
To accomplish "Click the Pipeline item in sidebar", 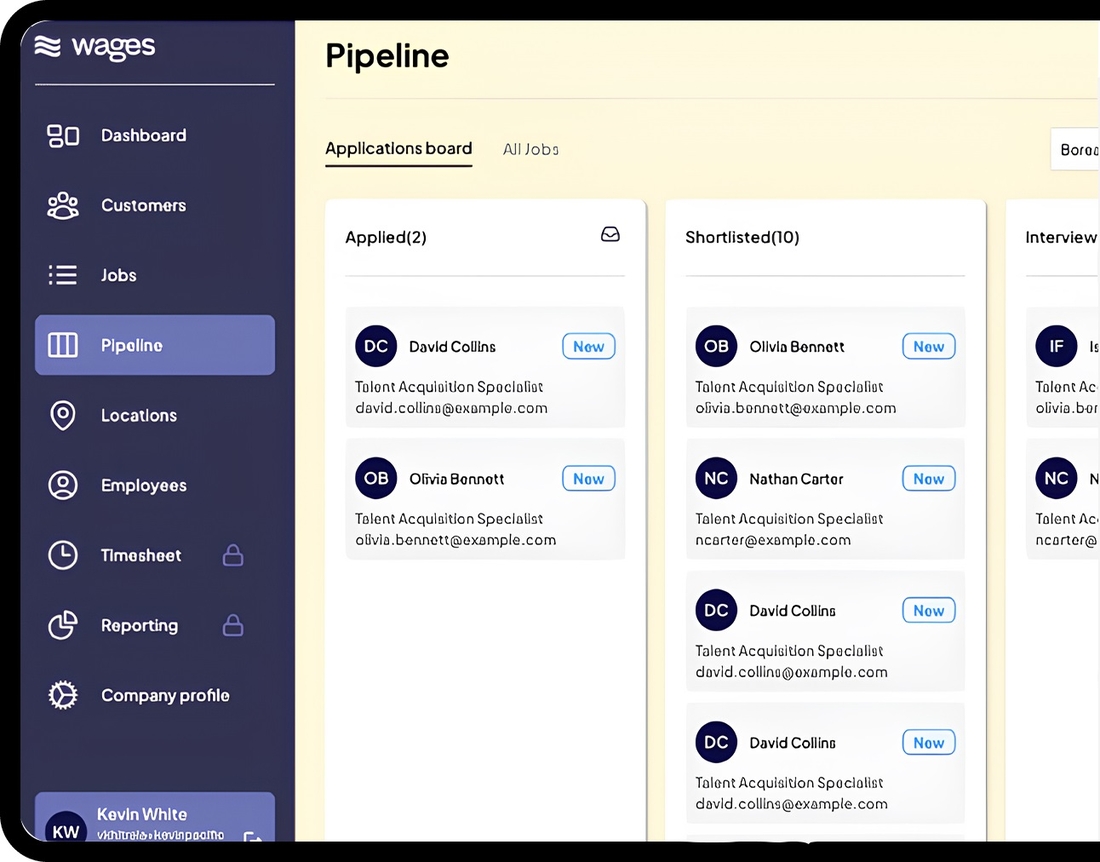I will tap(155, 345).
